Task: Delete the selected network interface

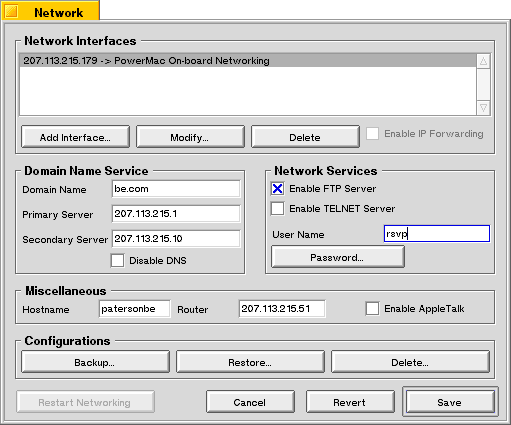Action: point(305,137)
